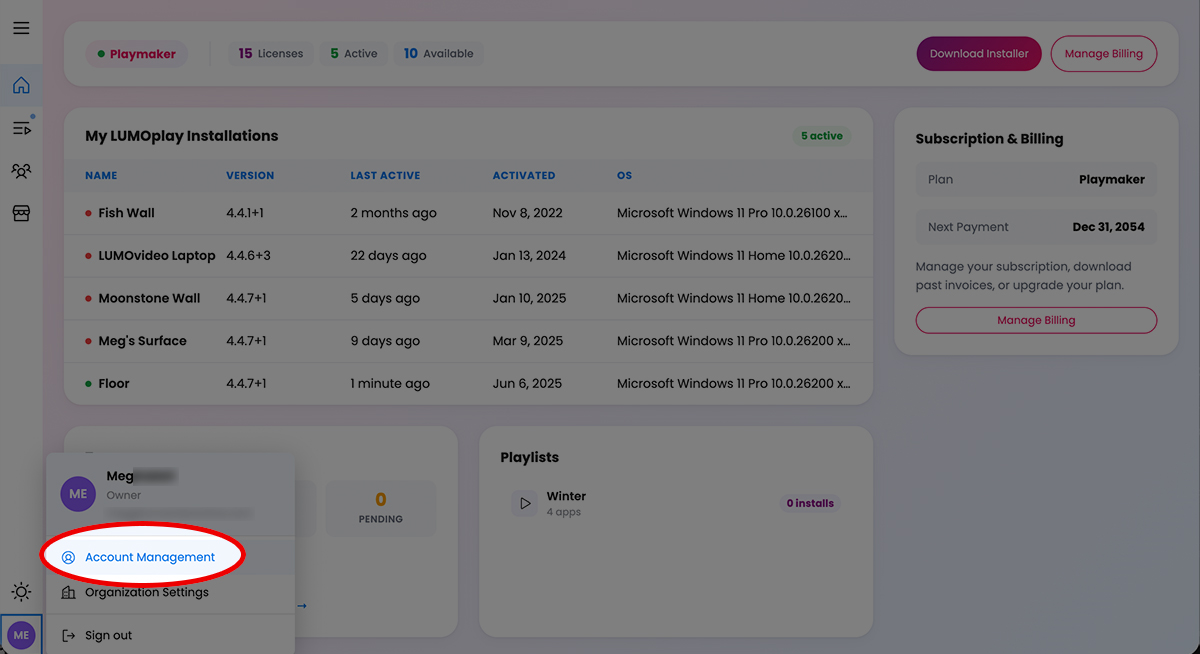Image resolution: width=1200 pixels, height=654 pixels.
Task: Open the Winter playlist entry
Action: [x=676, y=503]
